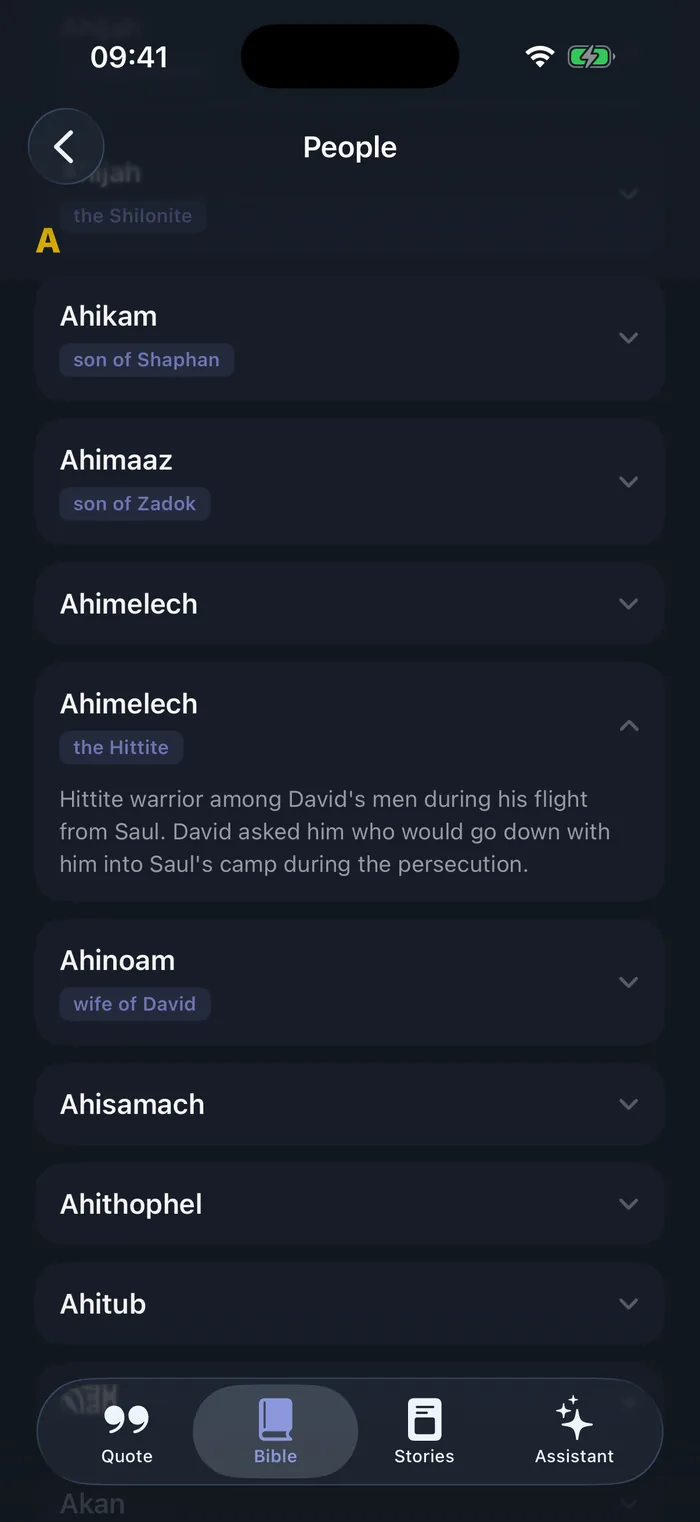Screen dimensions: 700x1522
Task: Tap the 'wife of David' tag
Action: [135, 1004]
